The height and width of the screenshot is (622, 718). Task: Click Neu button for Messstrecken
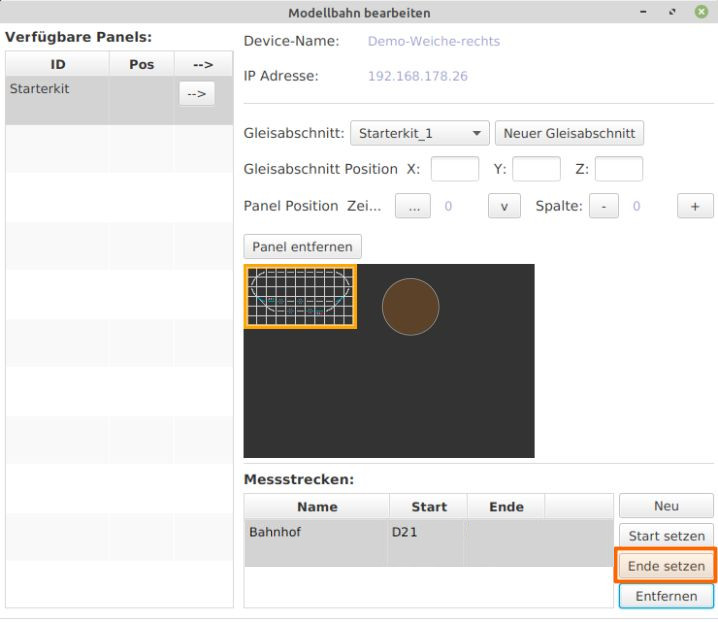tap(666, 506)
